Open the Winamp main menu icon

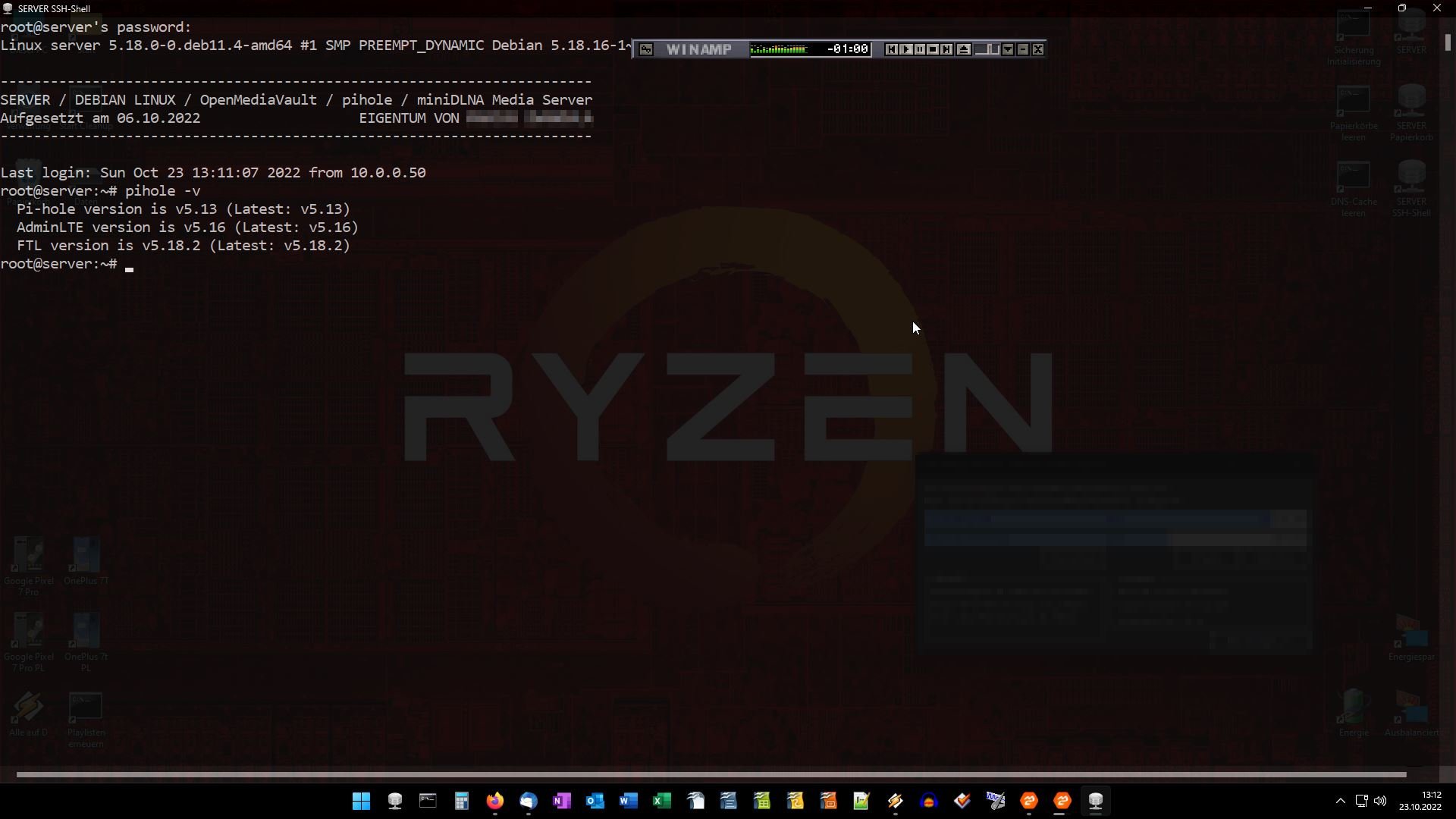(646, 49)
